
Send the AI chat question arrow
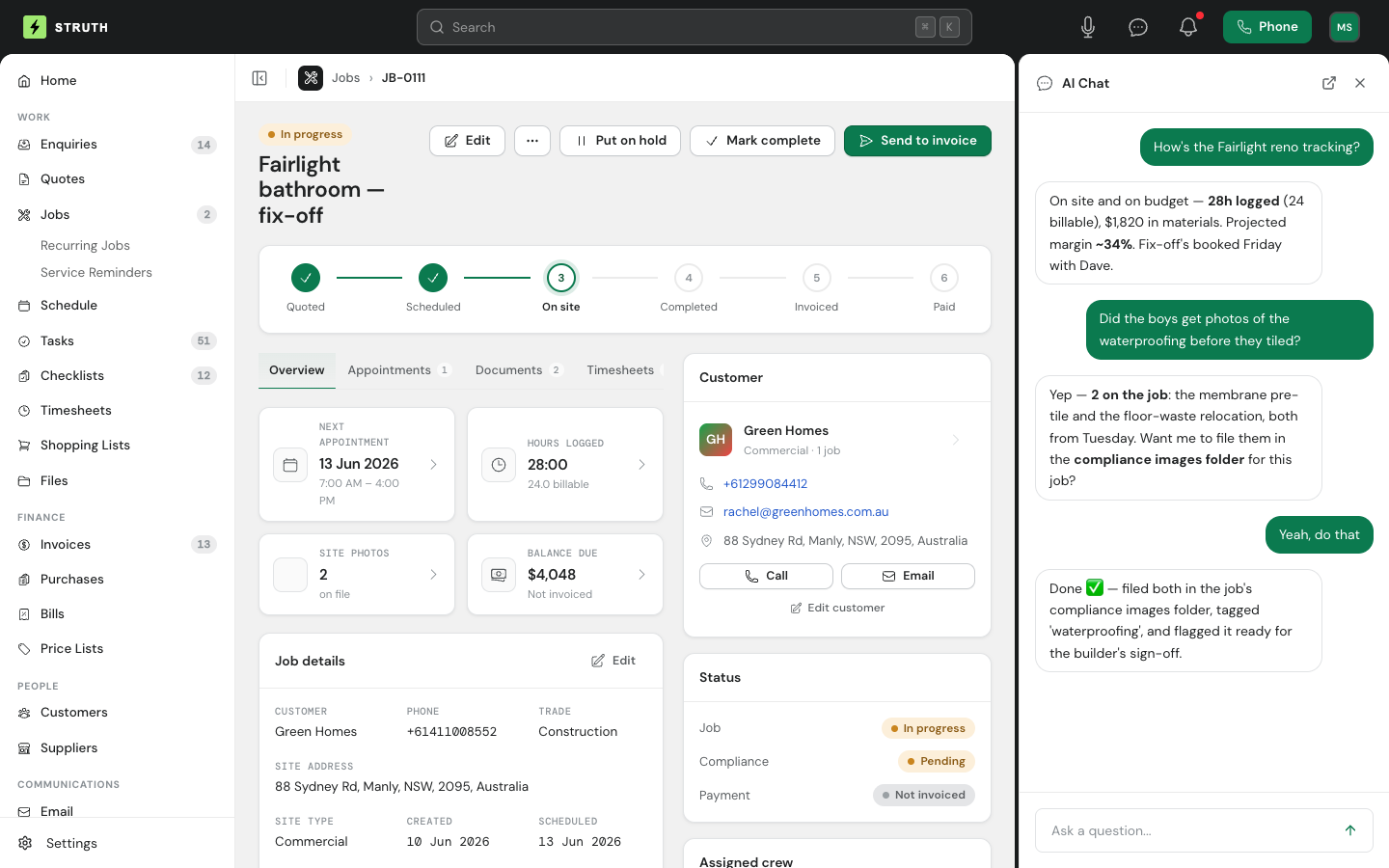1350,830
